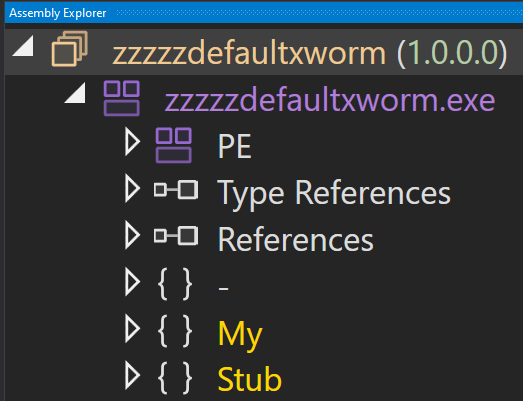Click the braces icon of the dash namespace

(175, 284)
